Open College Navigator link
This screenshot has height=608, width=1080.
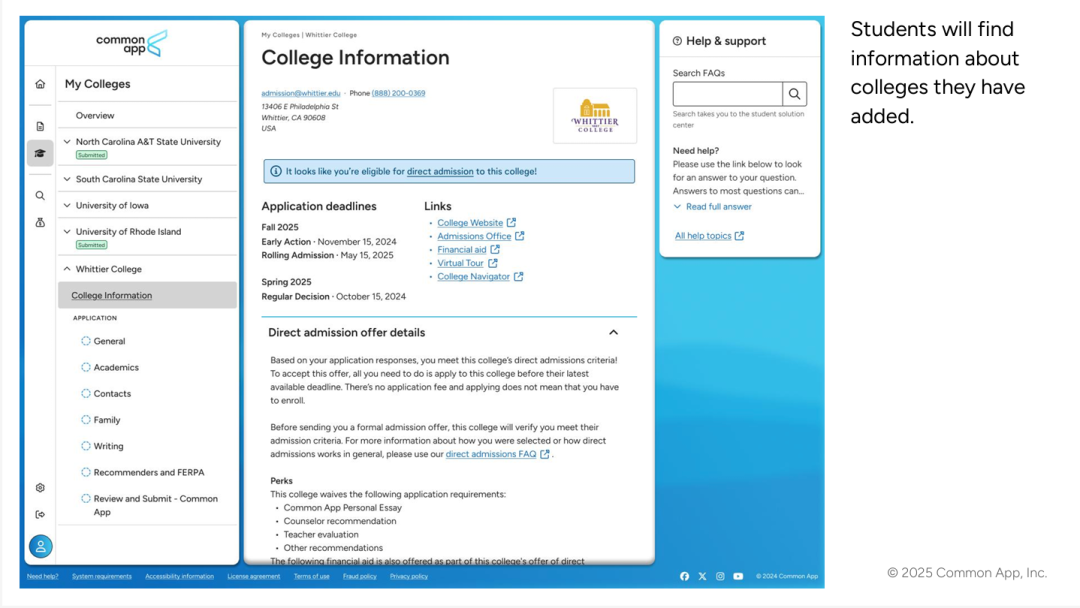click(473, 277)
